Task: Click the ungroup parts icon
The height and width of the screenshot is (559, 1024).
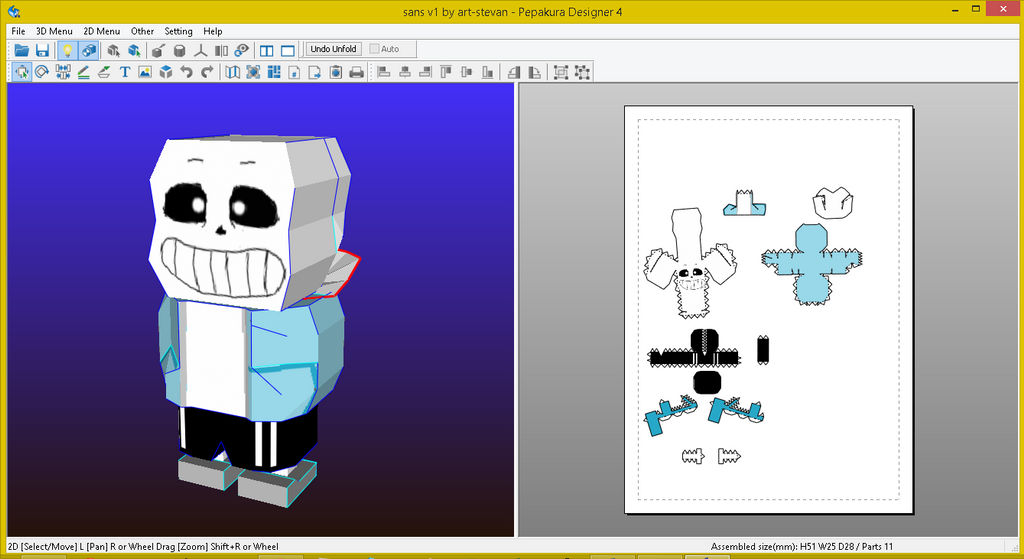Action: point(583,72)
